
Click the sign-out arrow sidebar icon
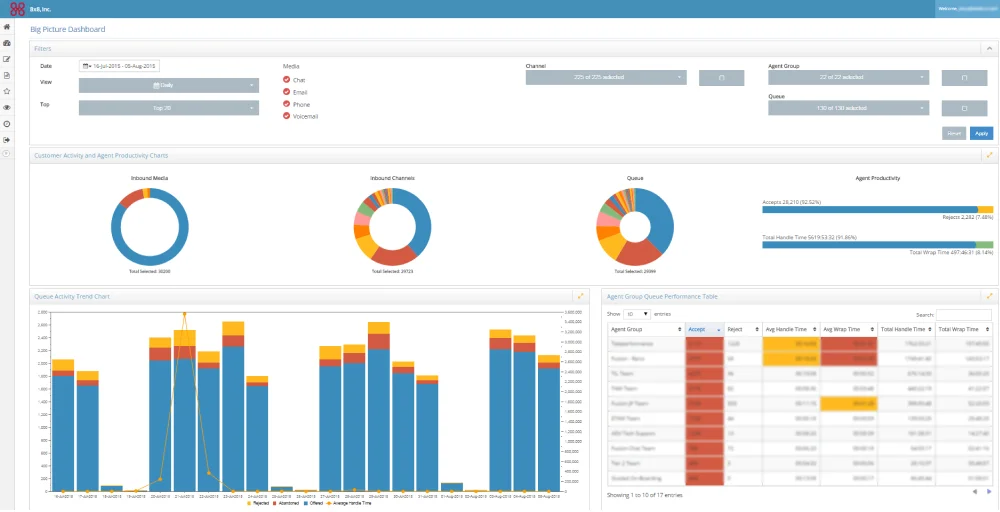tap(7, 140)
